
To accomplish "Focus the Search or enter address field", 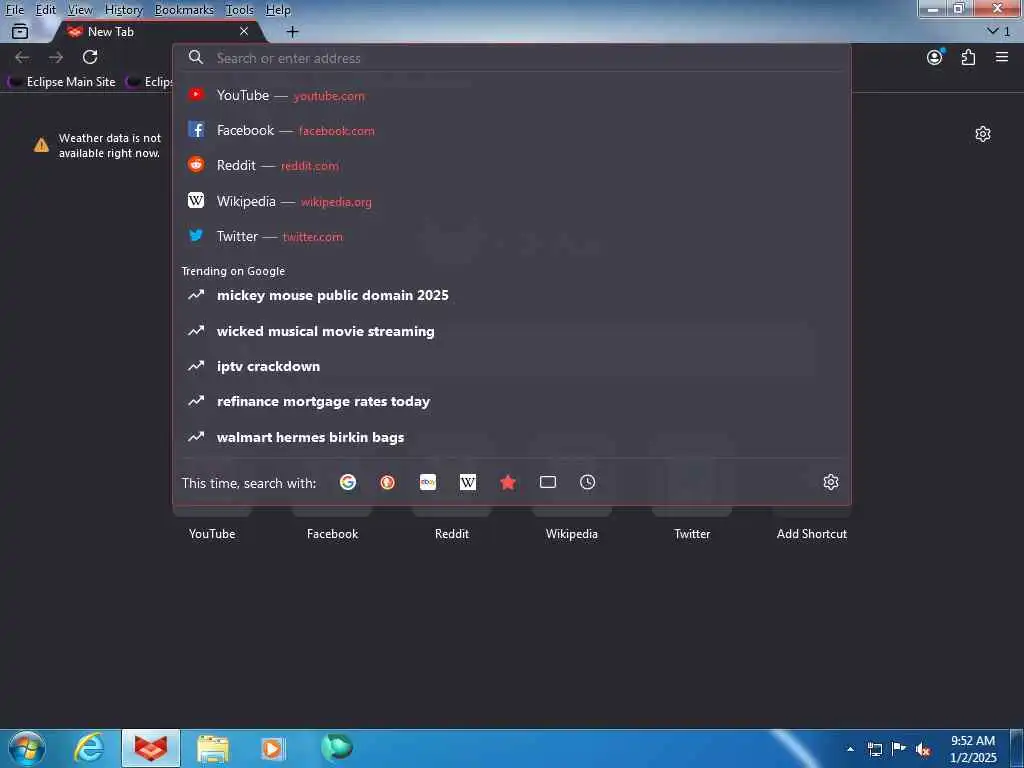I will point(512,58).
